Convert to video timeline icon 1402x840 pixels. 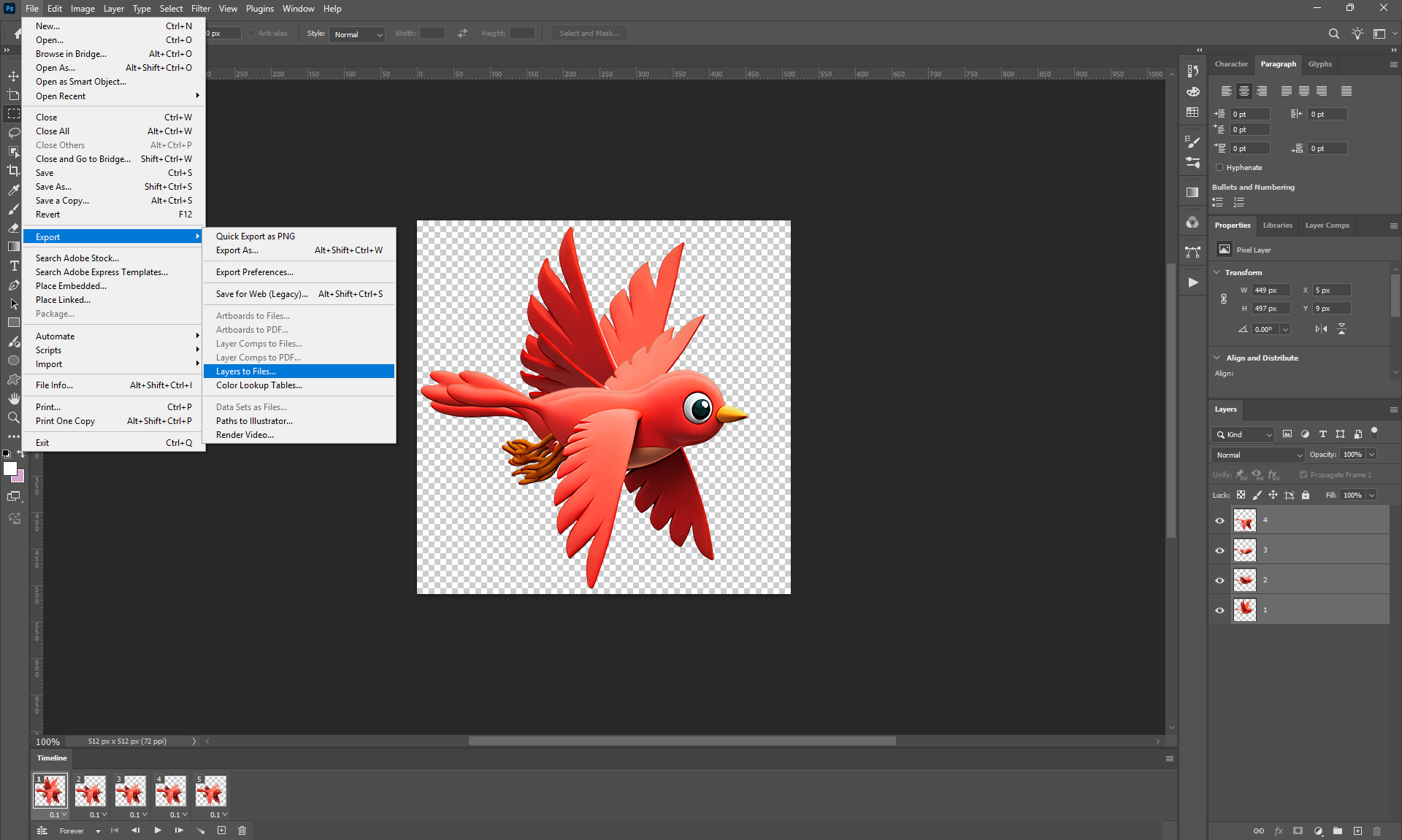42,831
